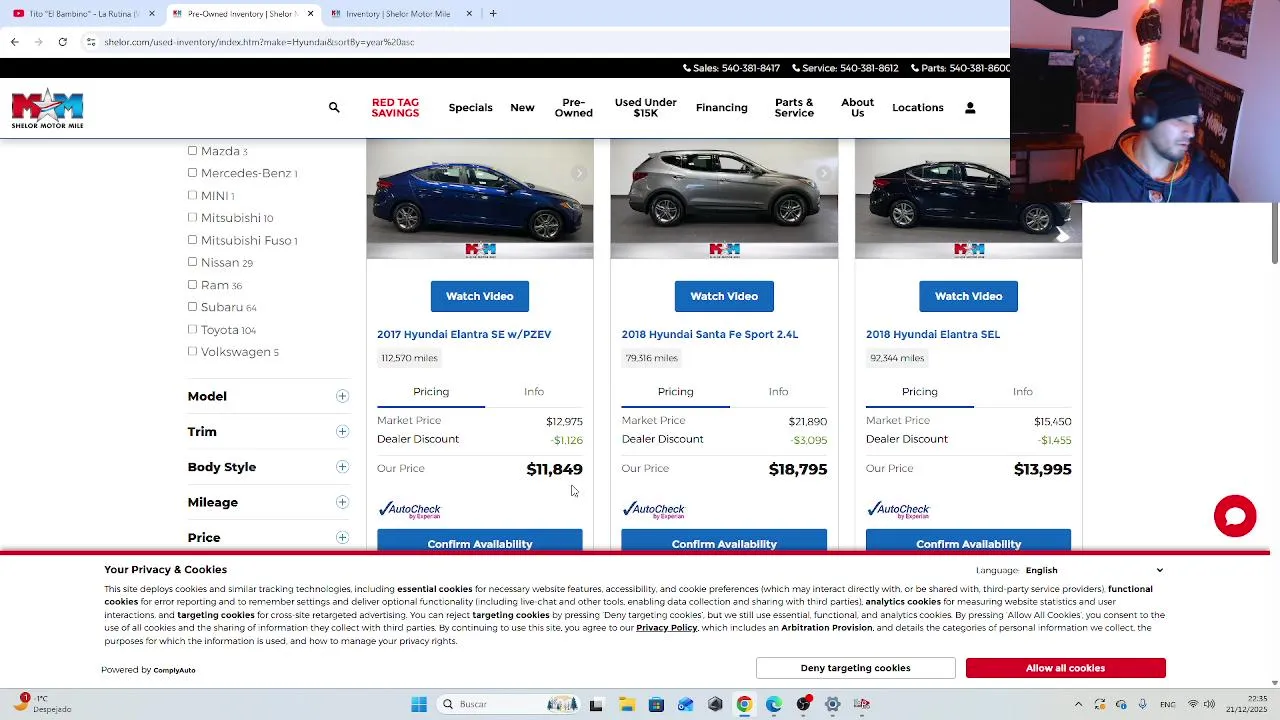
Task: Open the Used Under $15K menu
Action: (x=645, y=108)
